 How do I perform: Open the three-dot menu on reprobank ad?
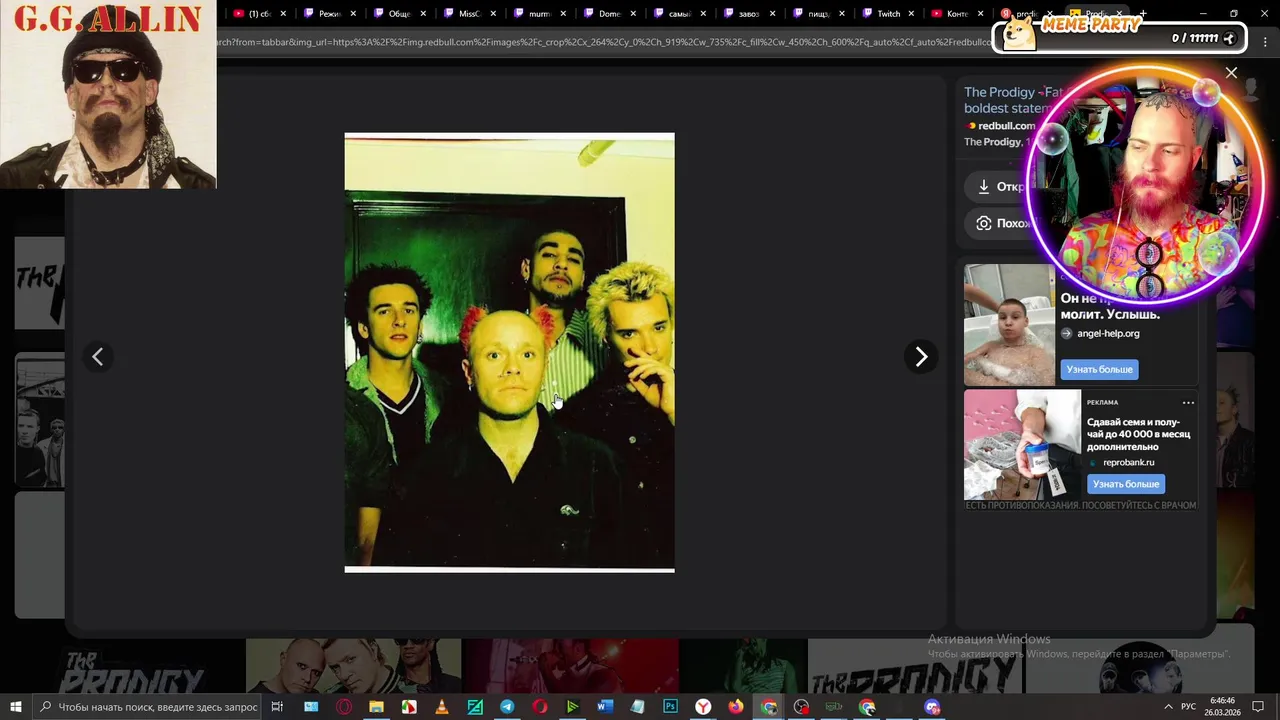point(1188,402)
